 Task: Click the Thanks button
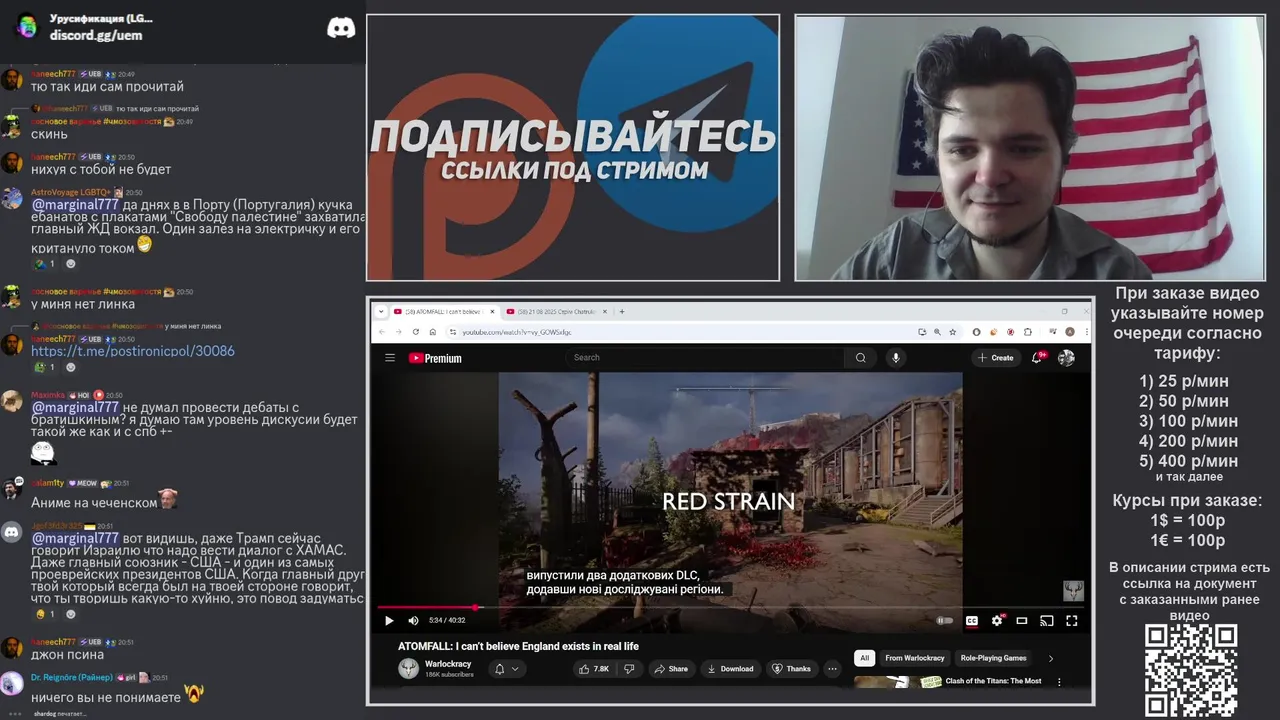coord(792,669)
